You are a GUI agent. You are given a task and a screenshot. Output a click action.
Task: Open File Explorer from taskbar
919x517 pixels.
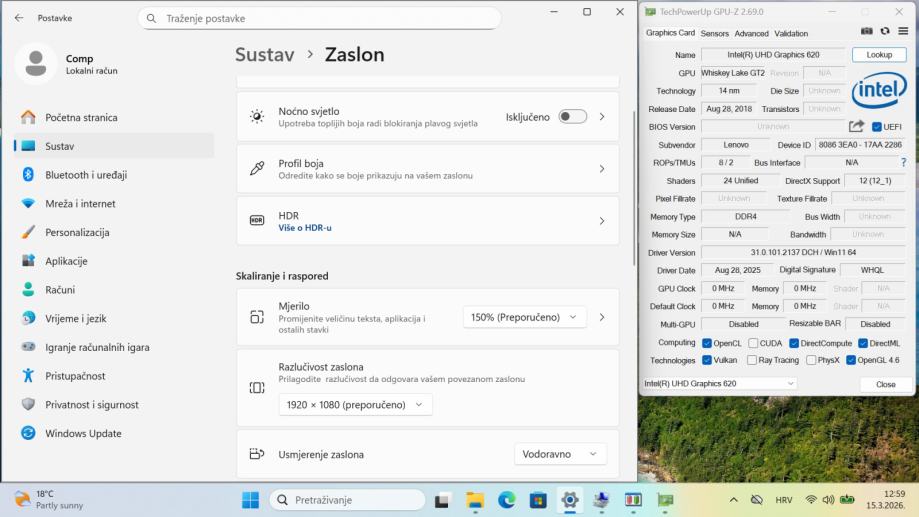coord(475,500)
